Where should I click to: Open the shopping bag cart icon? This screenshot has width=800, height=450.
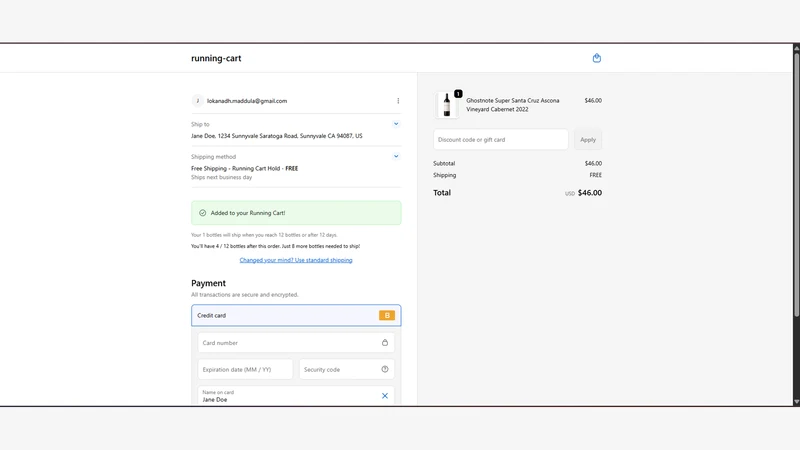click(x=596, y=58)
